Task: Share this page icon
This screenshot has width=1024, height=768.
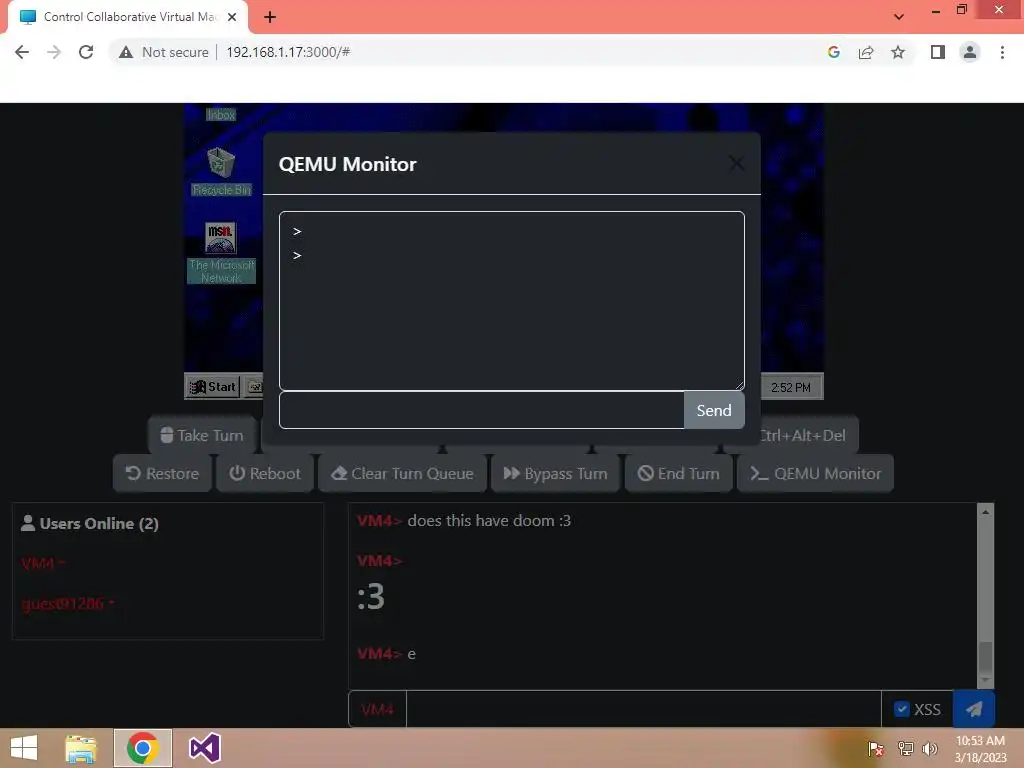Action: [x=866, y=52]
